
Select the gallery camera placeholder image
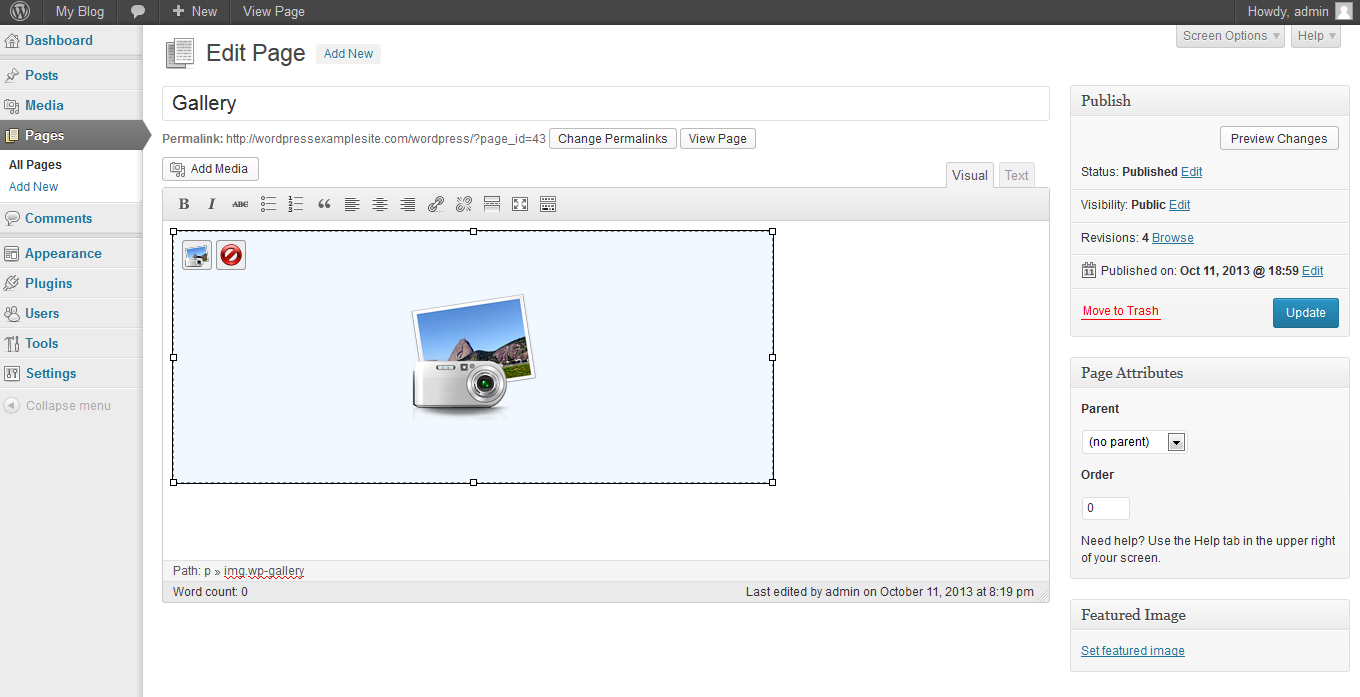[473, 356]
